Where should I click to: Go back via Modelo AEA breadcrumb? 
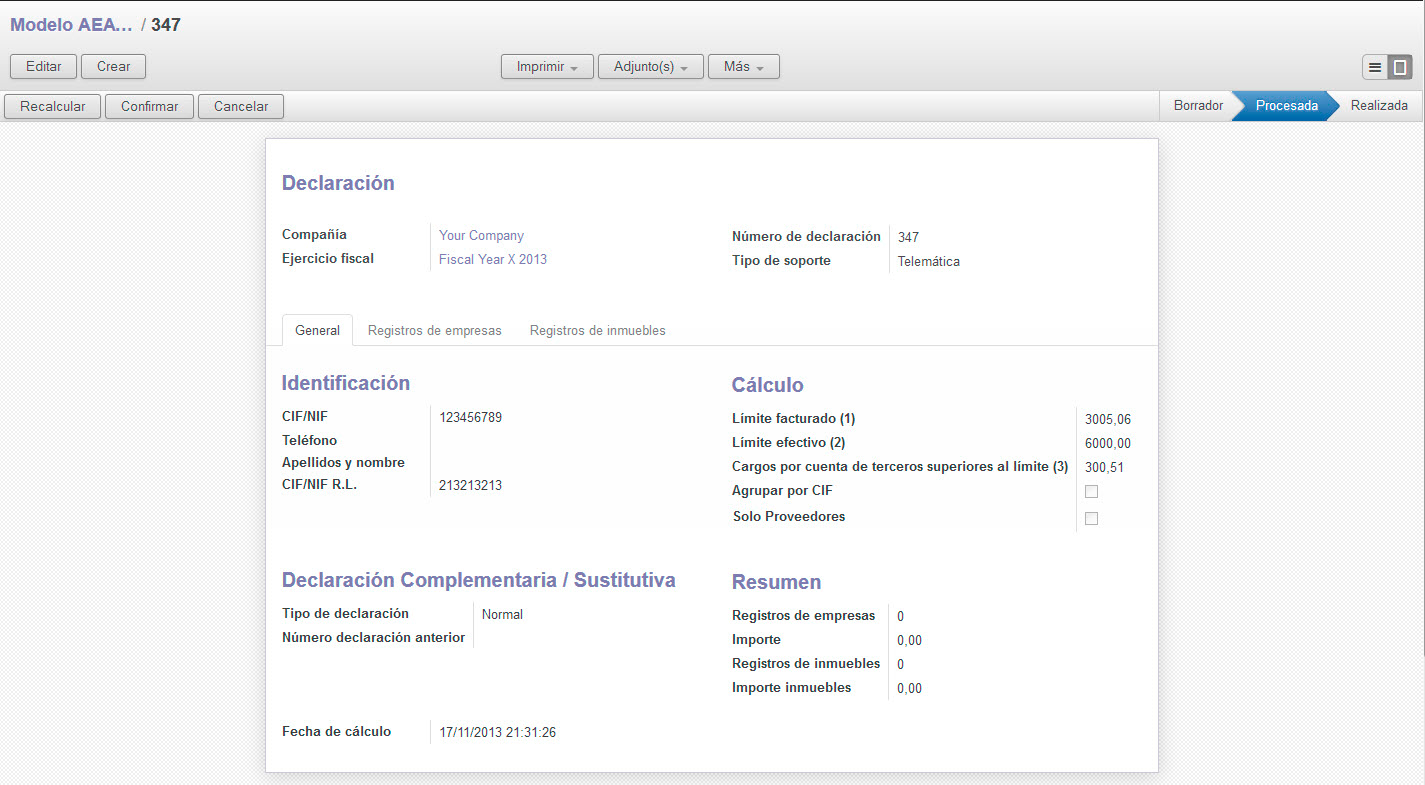coord(71,25)
